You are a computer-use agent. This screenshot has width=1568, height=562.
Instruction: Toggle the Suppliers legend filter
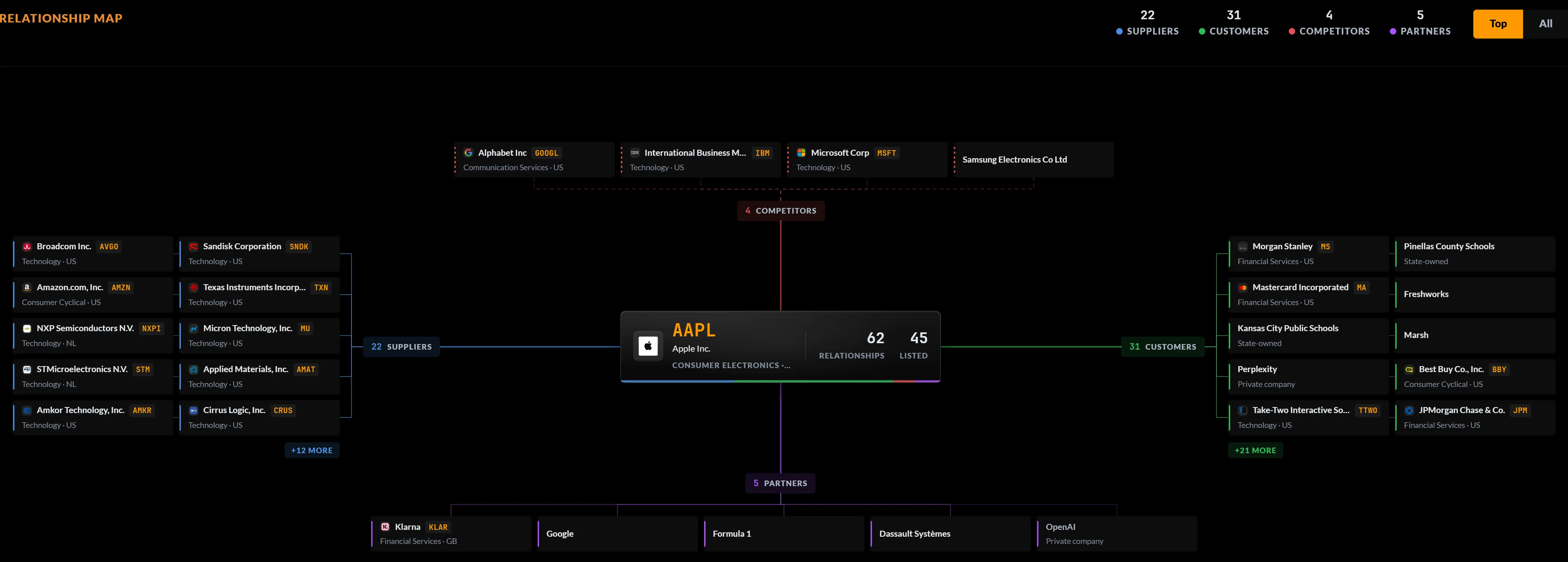coord(1148,22)
